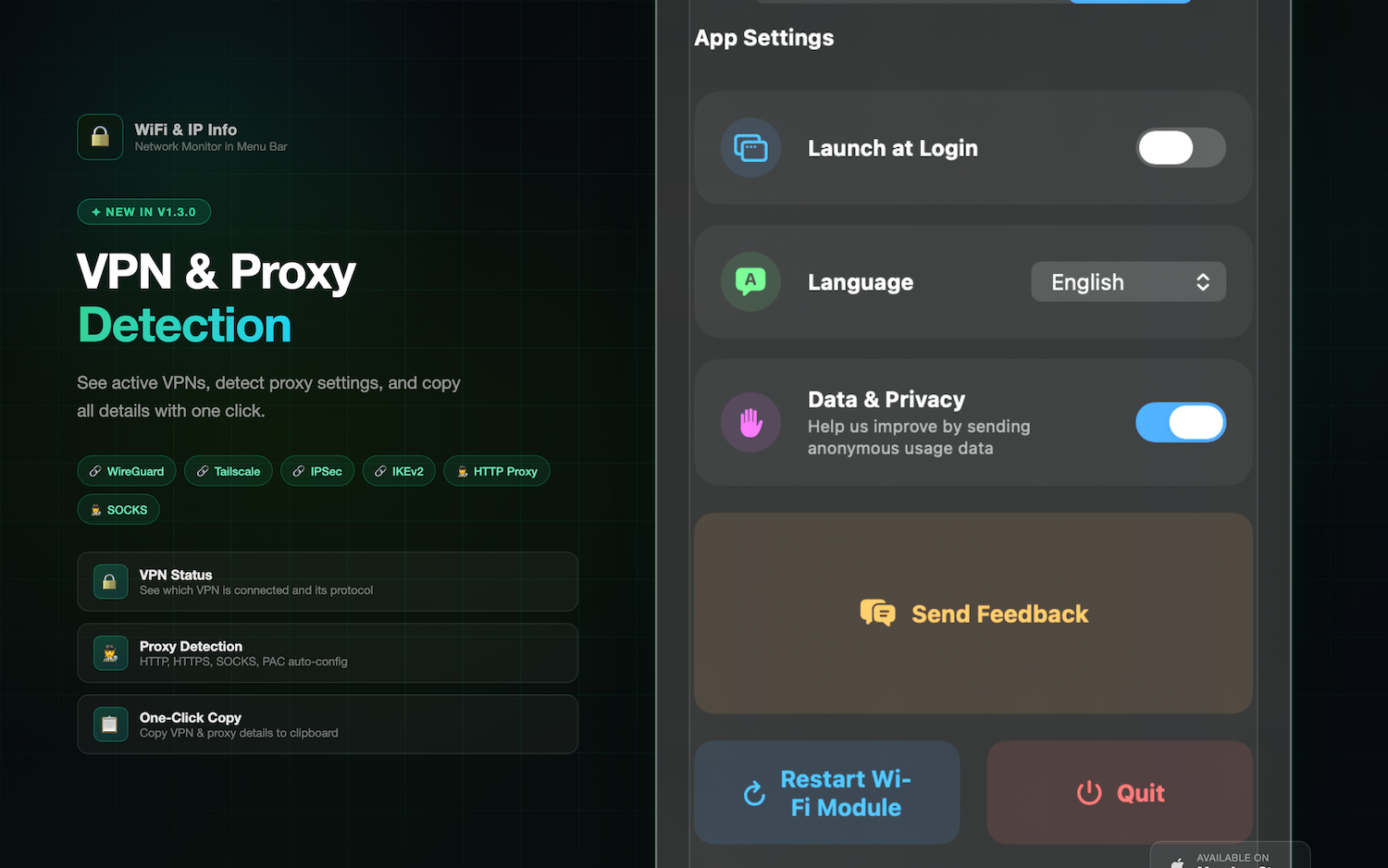Click the VPN & Proxy Detection headline
The image size is (1388, 868).
[x=217, y=298]
